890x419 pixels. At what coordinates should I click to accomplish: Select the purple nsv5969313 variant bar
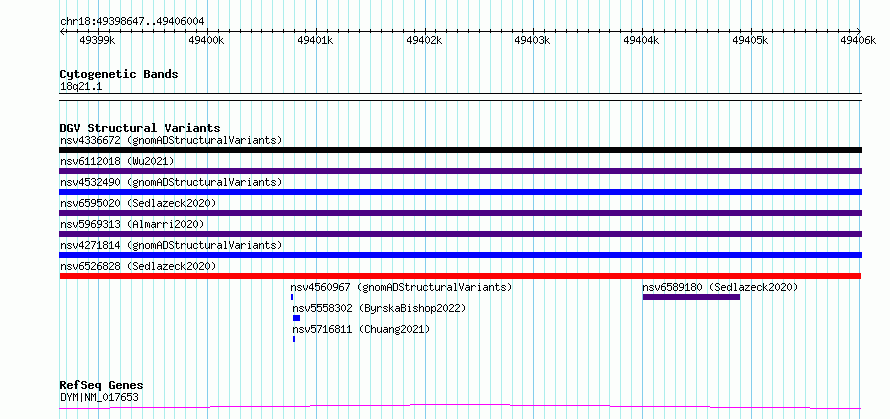click(x=461, y=234)
